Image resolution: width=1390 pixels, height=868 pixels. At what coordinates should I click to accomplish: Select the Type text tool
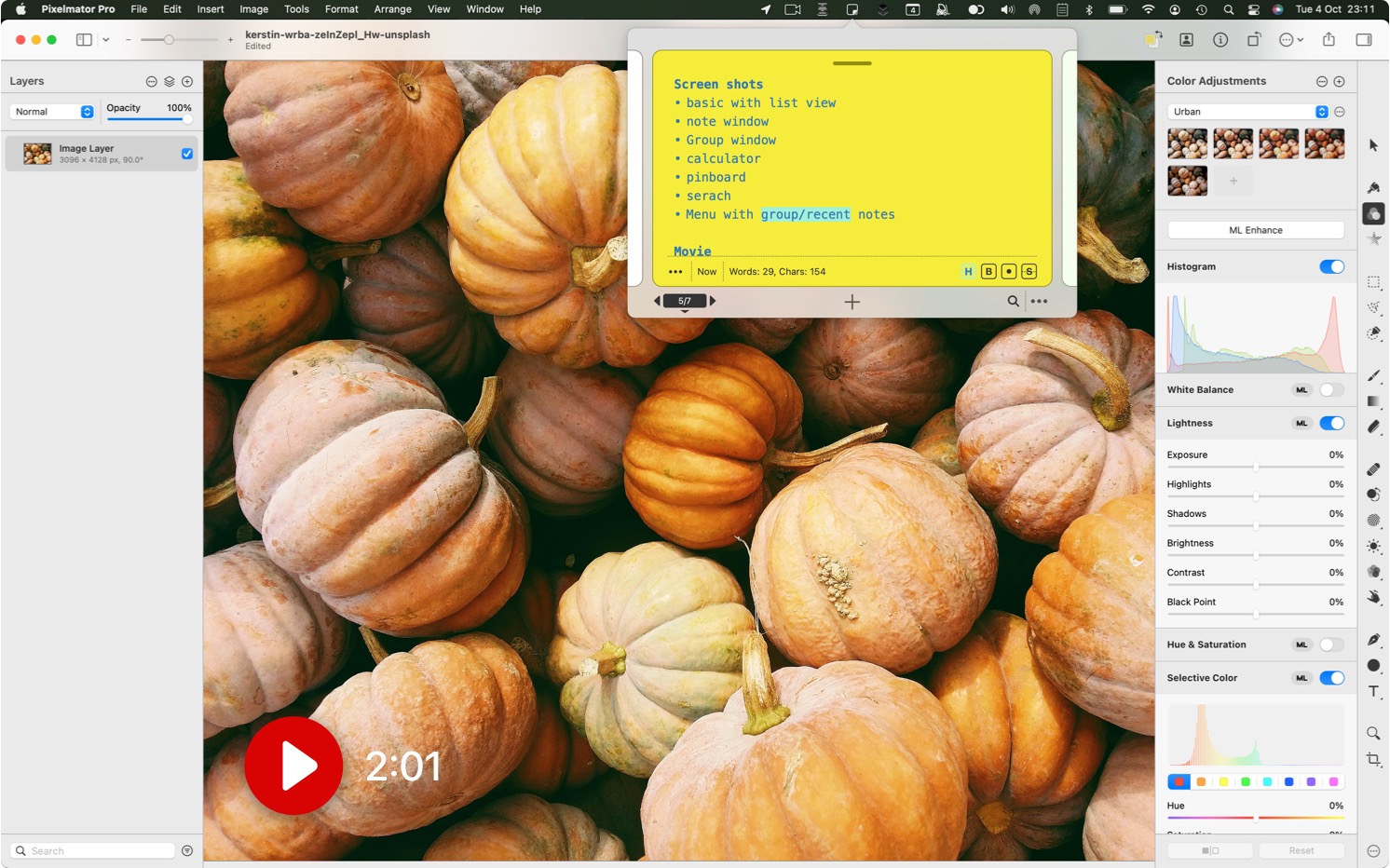pos(1373,691)
